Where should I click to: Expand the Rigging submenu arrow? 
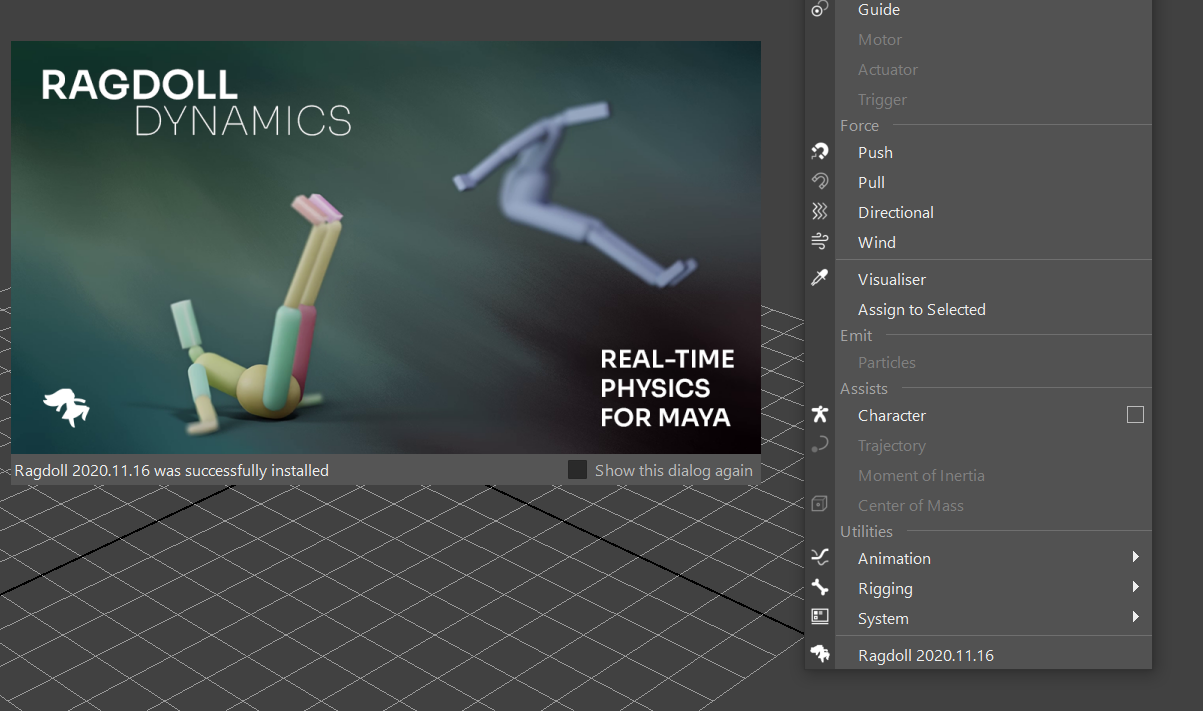tap(1136, 587)
